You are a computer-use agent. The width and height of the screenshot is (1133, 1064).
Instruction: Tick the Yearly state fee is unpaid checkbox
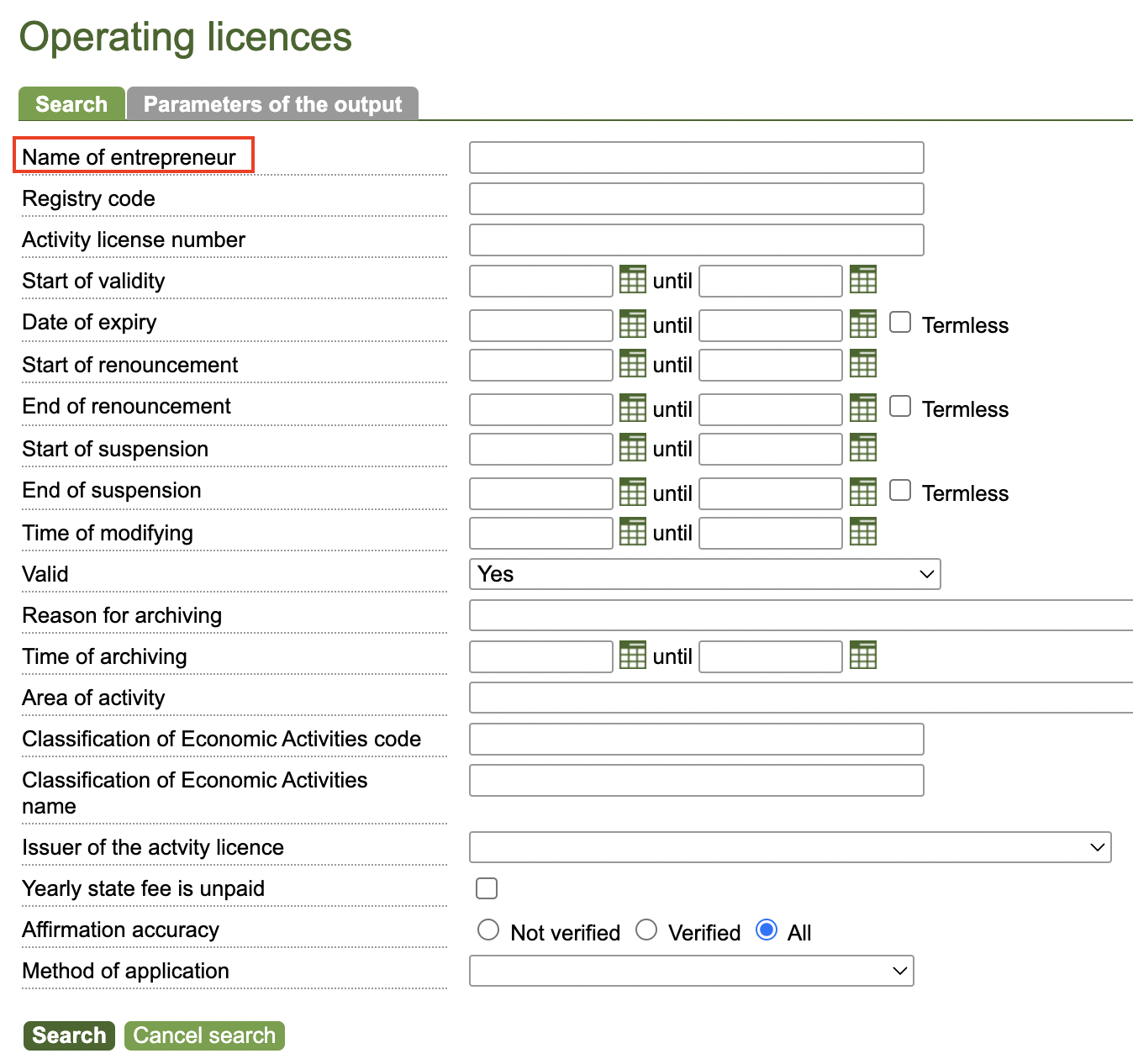487,888
